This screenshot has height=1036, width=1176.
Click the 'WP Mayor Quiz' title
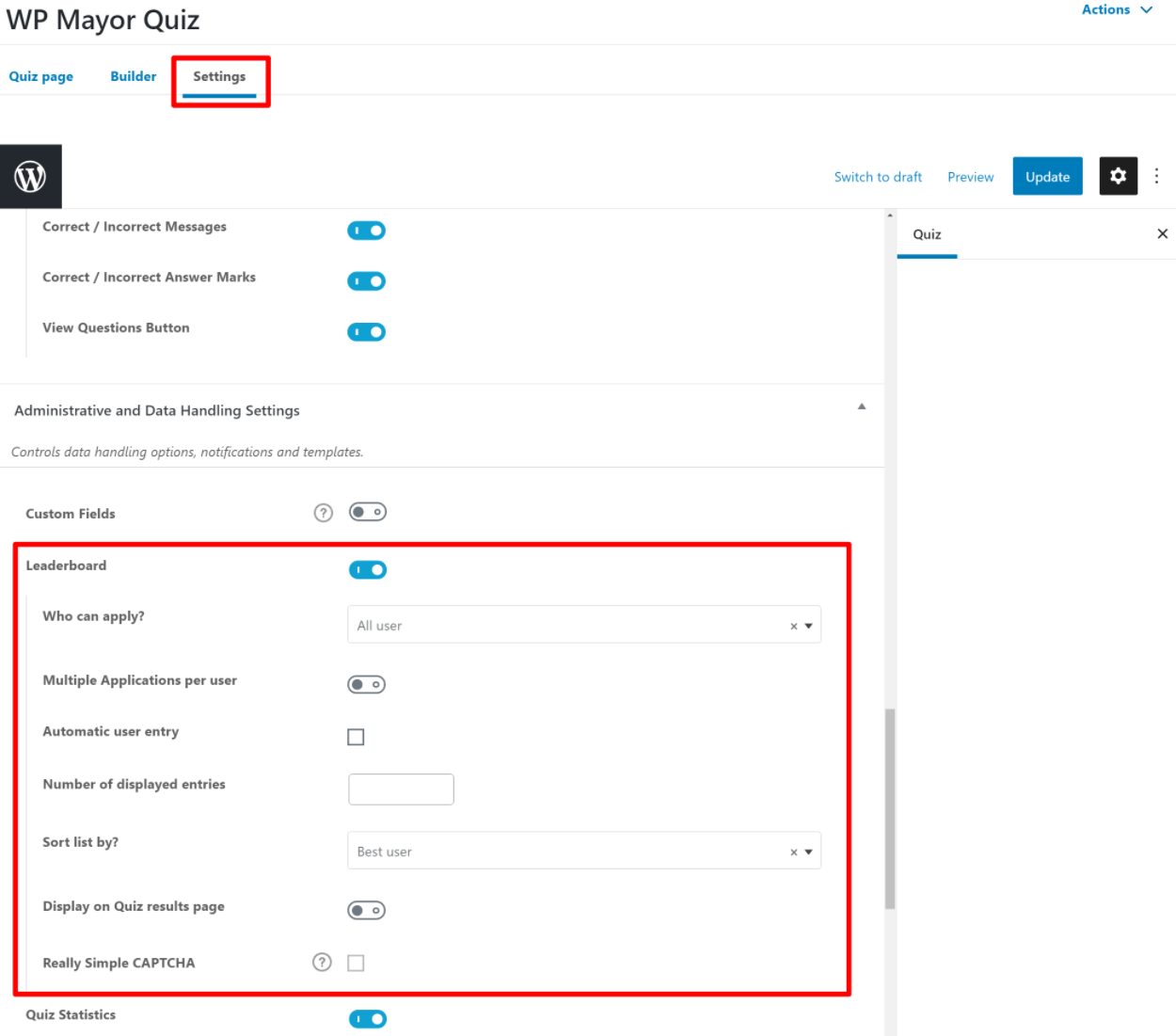point(103,20)
